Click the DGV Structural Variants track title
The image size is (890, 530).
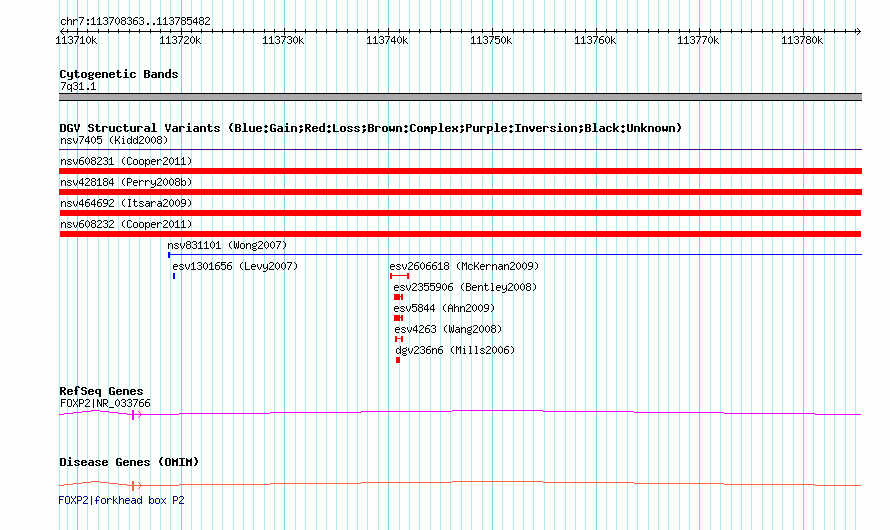tap(370, 128)
